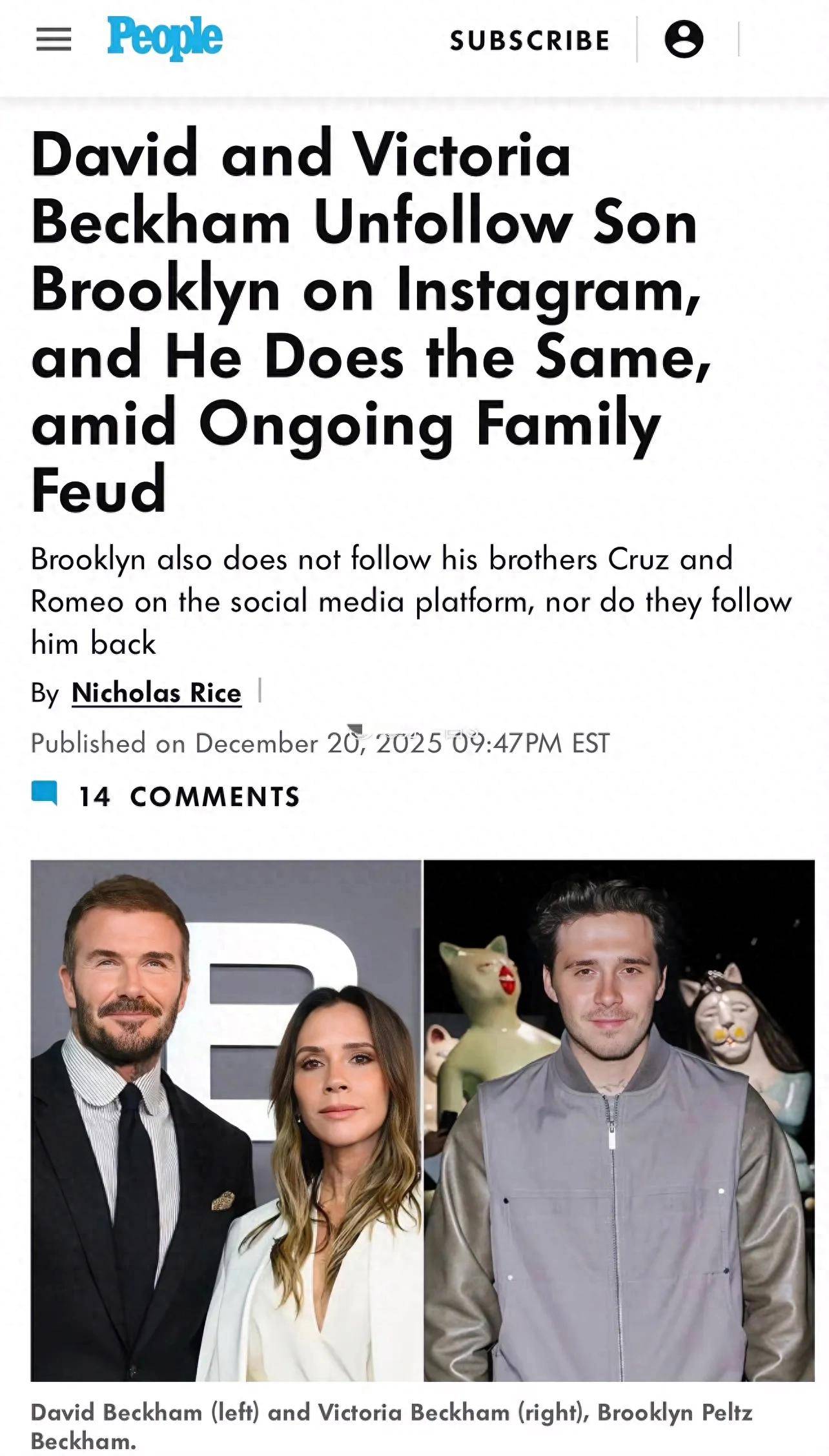Click the blue comment bubble icon
This screenshot has width=829, height=1456.
[44, 793]
